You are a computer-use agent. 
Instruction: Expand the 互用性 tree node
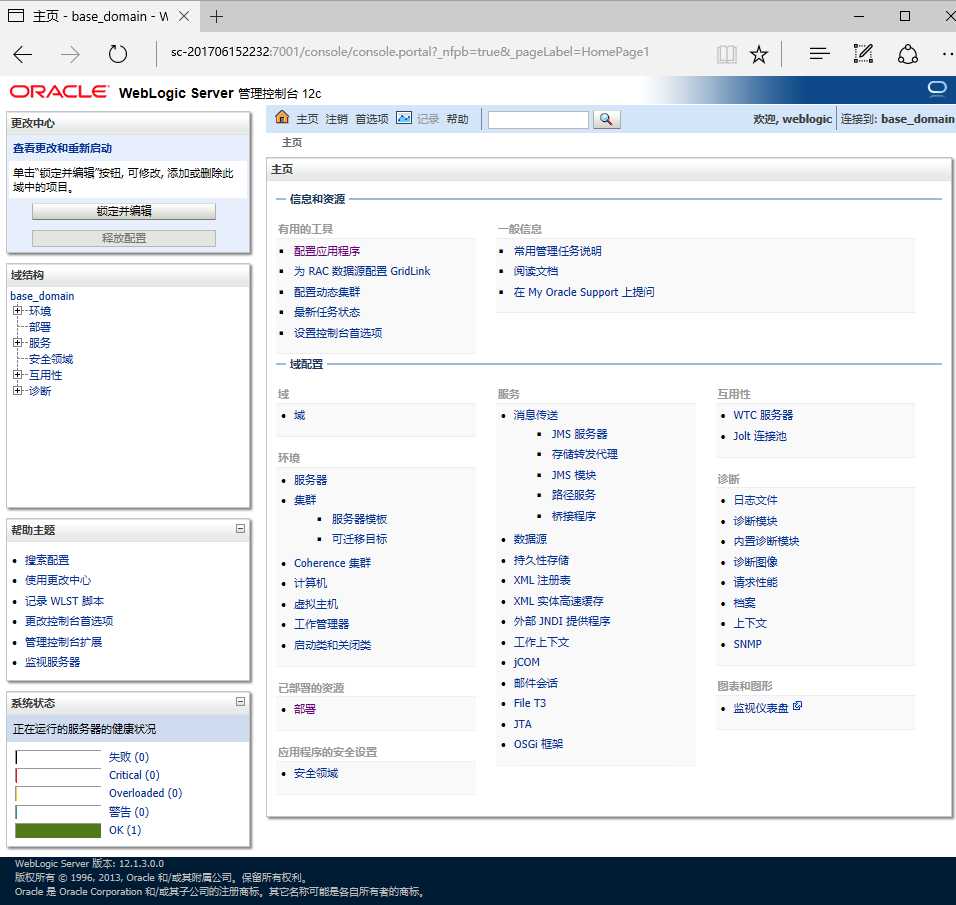18,374
